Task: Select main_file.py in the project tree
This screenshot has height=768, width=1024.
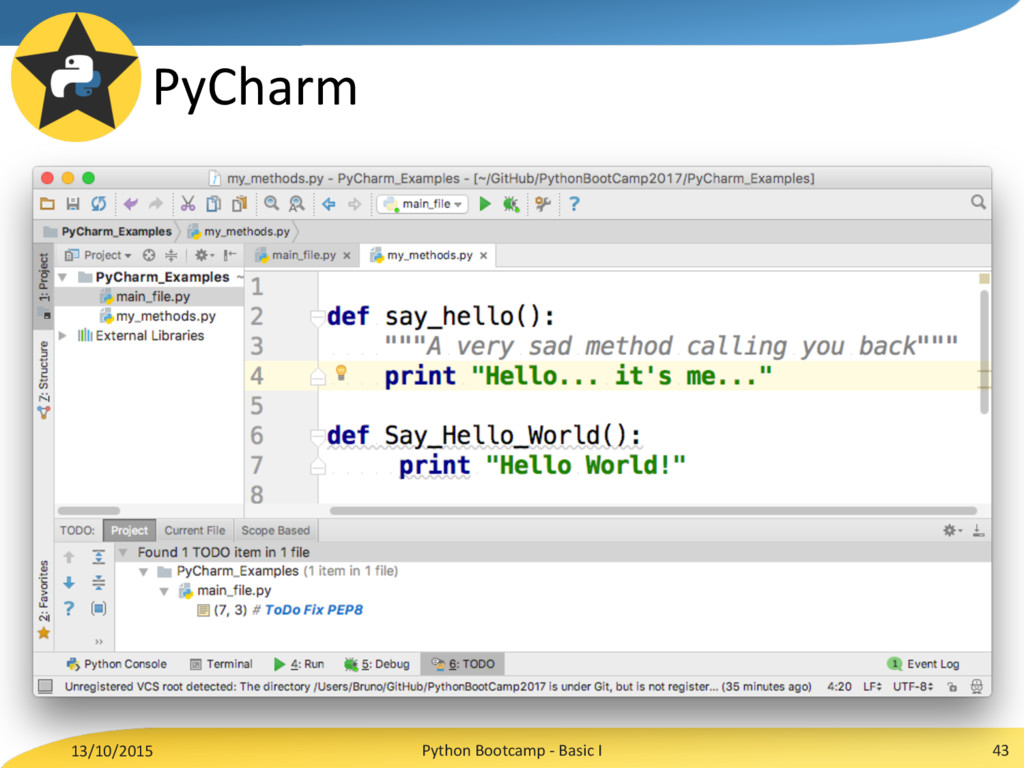Action: (150, 296)
